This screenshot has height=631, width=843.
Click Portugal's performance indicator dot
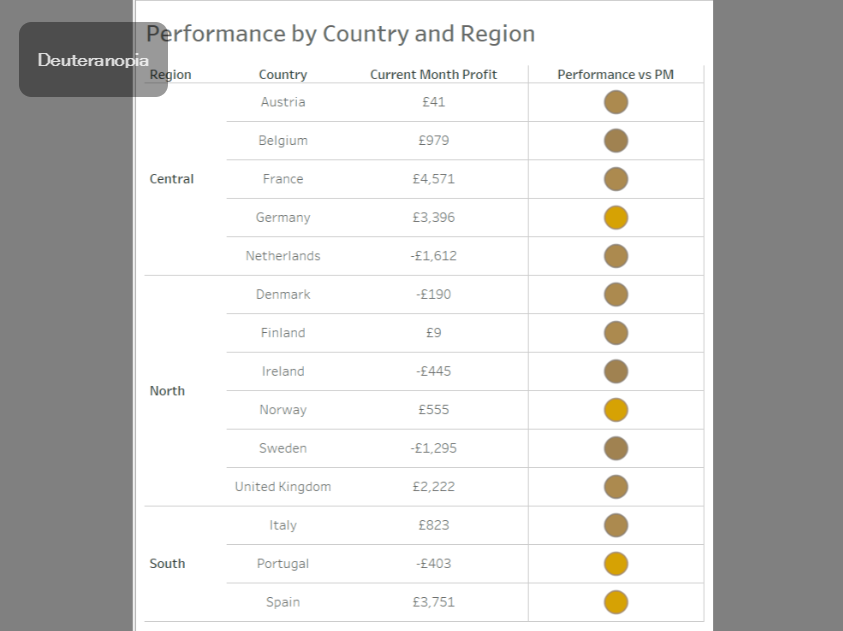(x=616, y=564)
